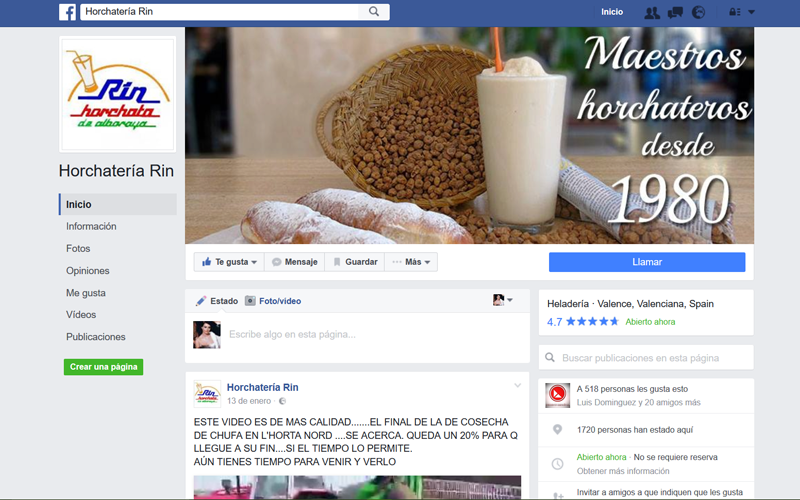The height and width of the screenshot is (500, 800).
Task: Open the Rin horchata profile picture
Action: [118, 94]
